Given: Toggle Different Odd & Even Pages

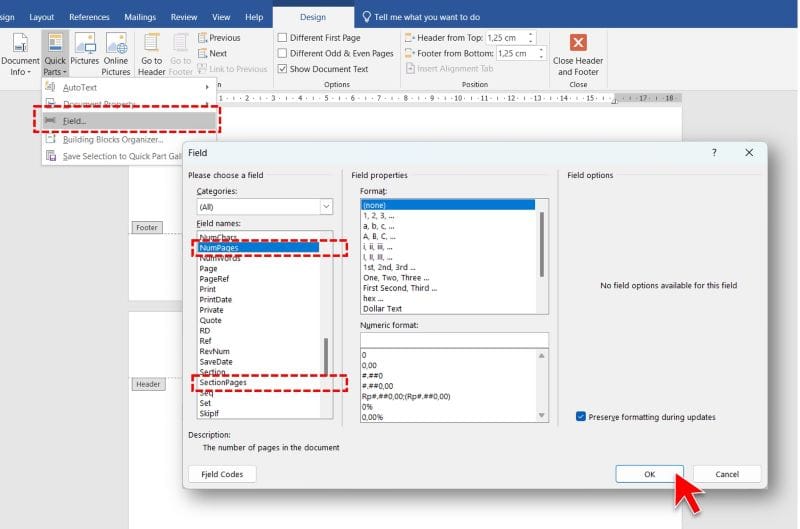Looking at the screenshot, I should (282, 53).
